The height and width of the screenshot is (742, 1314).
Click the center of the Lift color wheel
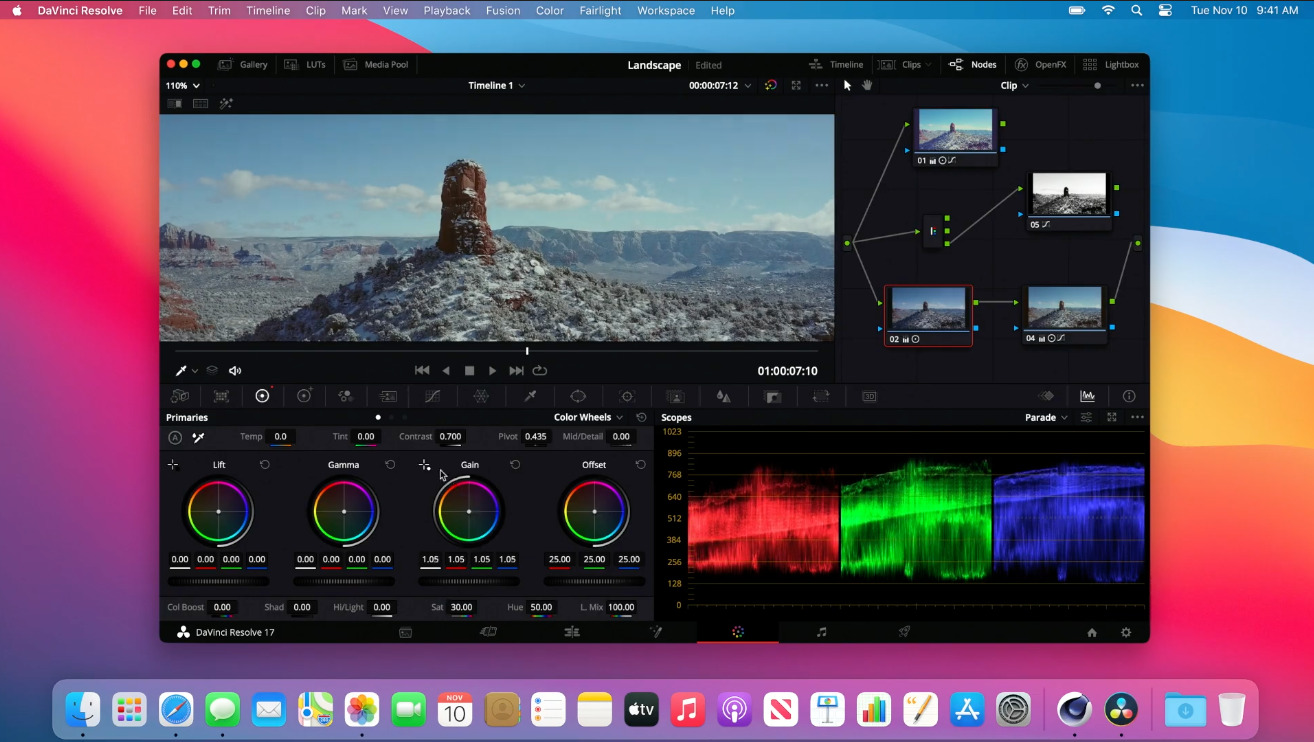219,511
